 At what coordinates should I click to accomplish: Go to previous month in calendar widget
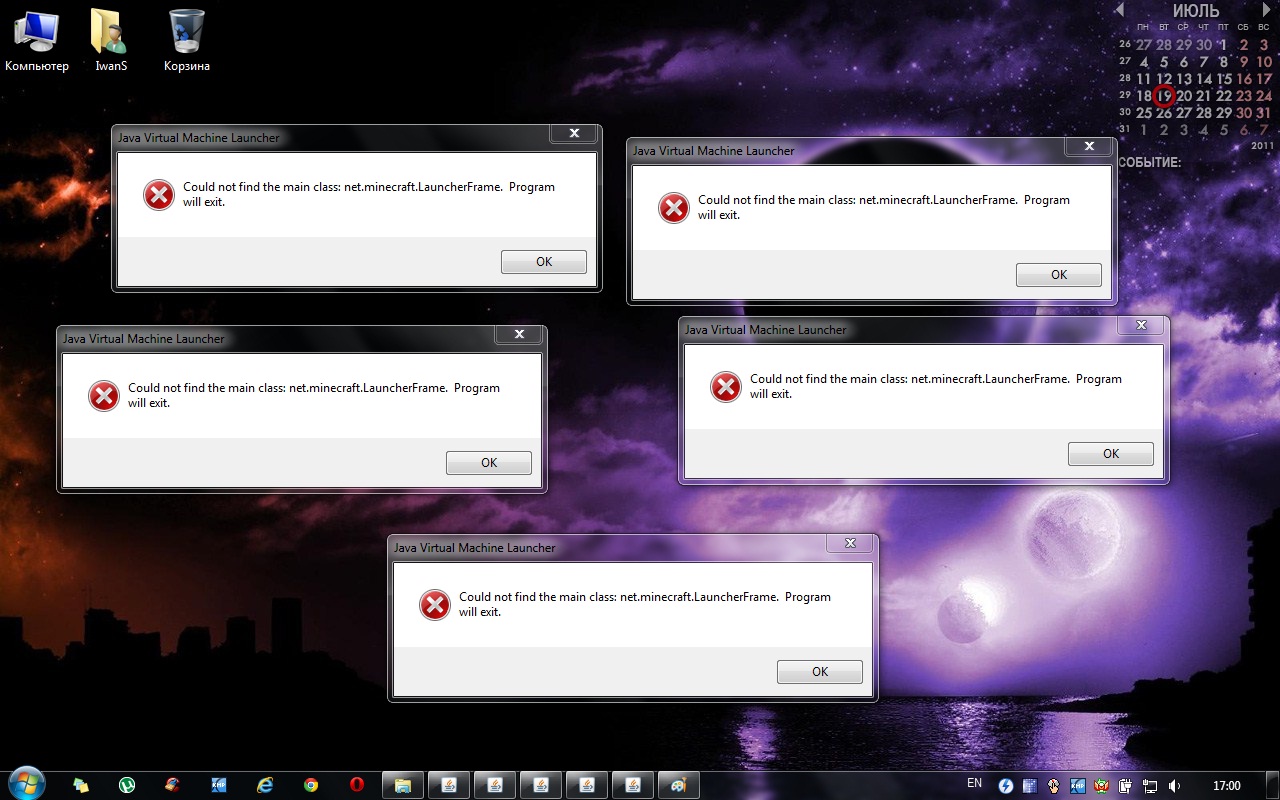(x=1119, y=10)
